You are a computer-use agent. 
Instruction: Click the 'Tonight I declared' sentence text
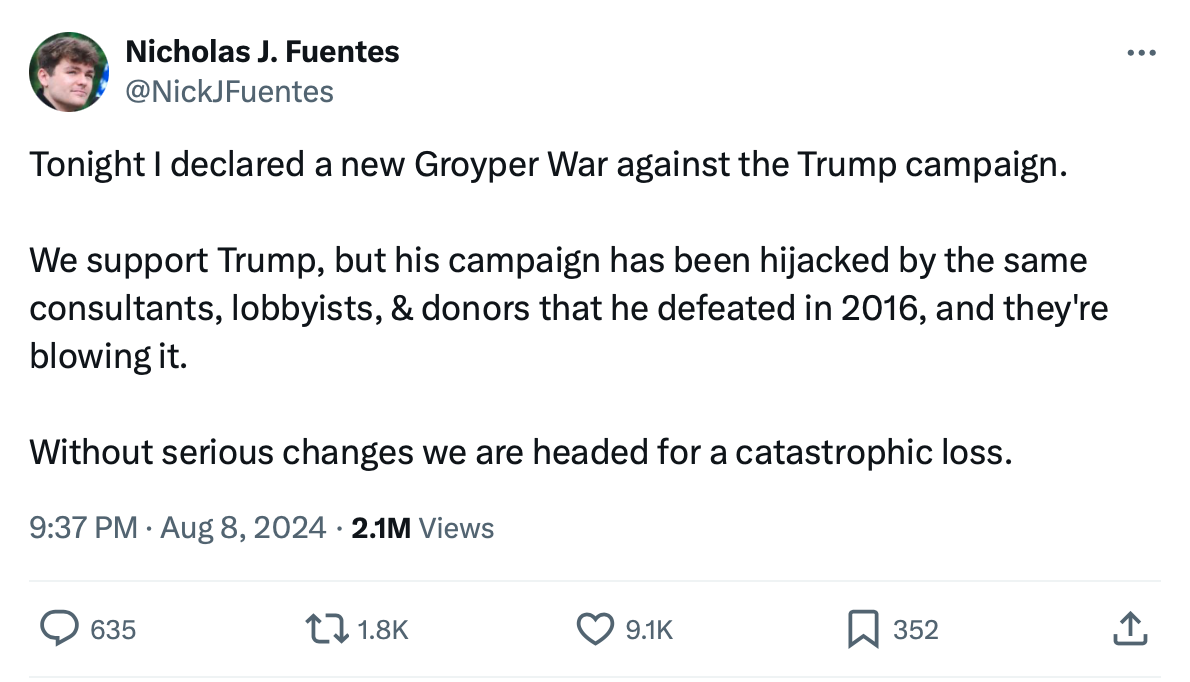coord(543,165)
